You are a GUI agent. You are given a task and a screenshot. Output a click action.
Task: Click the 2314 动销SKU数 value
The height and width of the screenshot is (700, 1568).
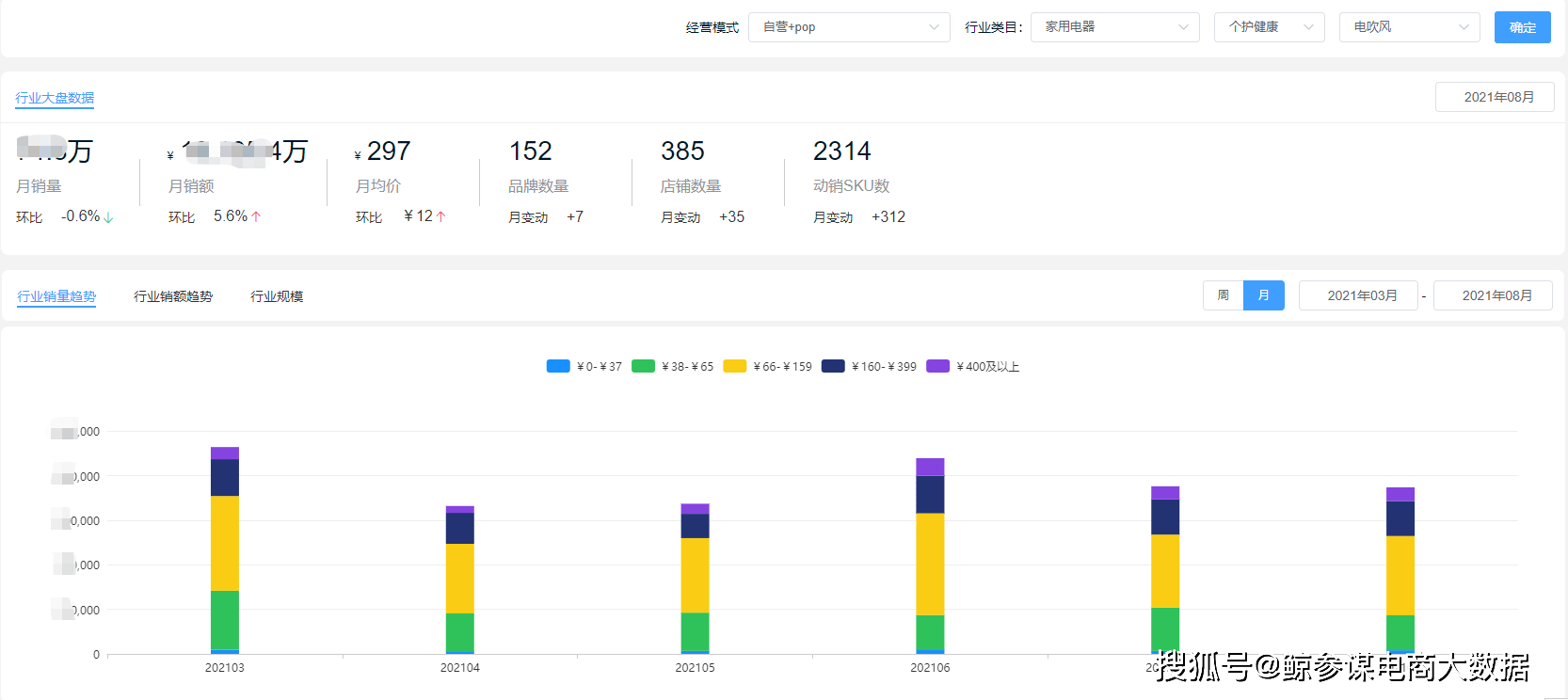tap(842, 151)
